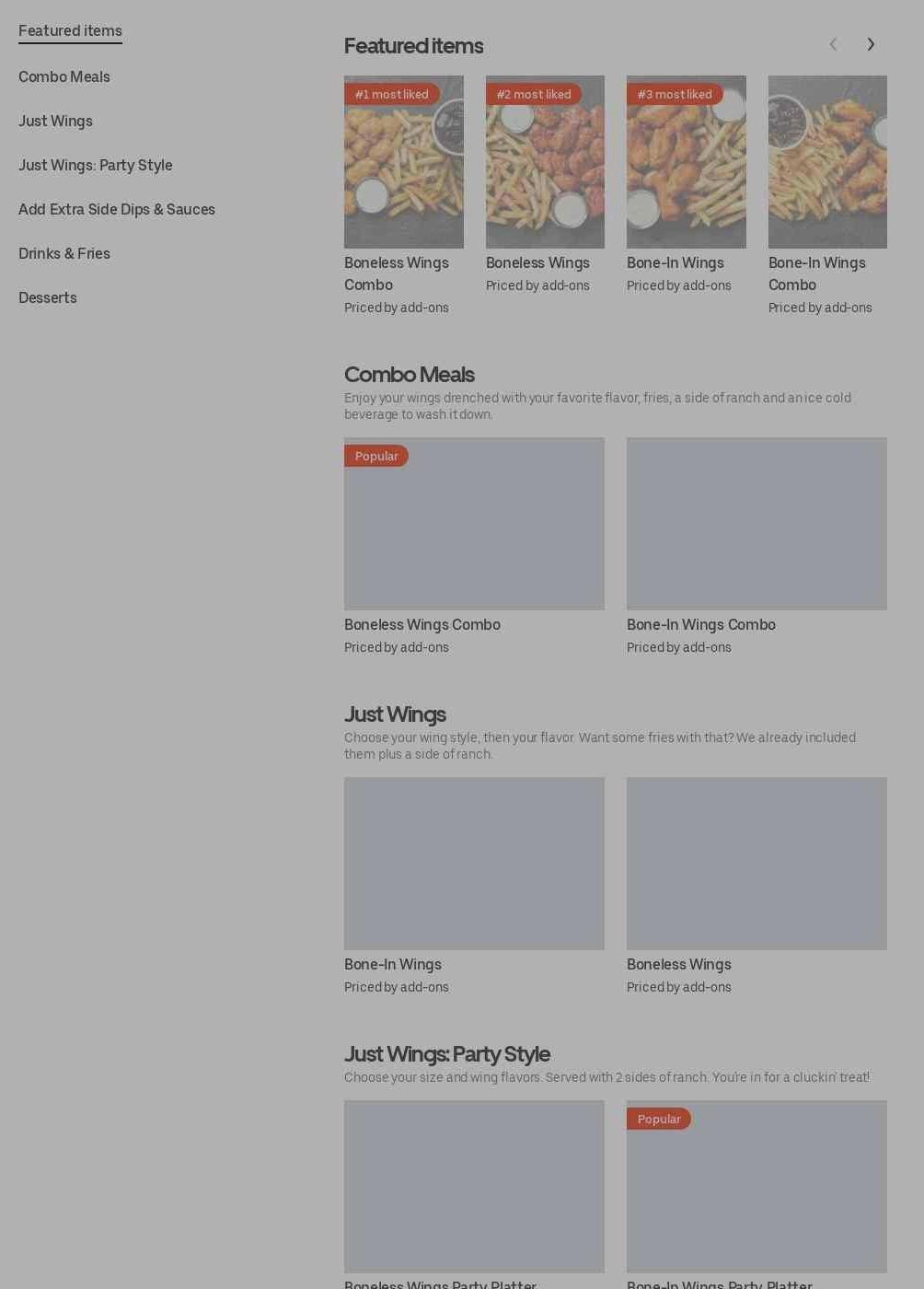Click Bone-In Wings Combo title under Combo Meals
The image size is (924, 1289).
pos(701,624)
